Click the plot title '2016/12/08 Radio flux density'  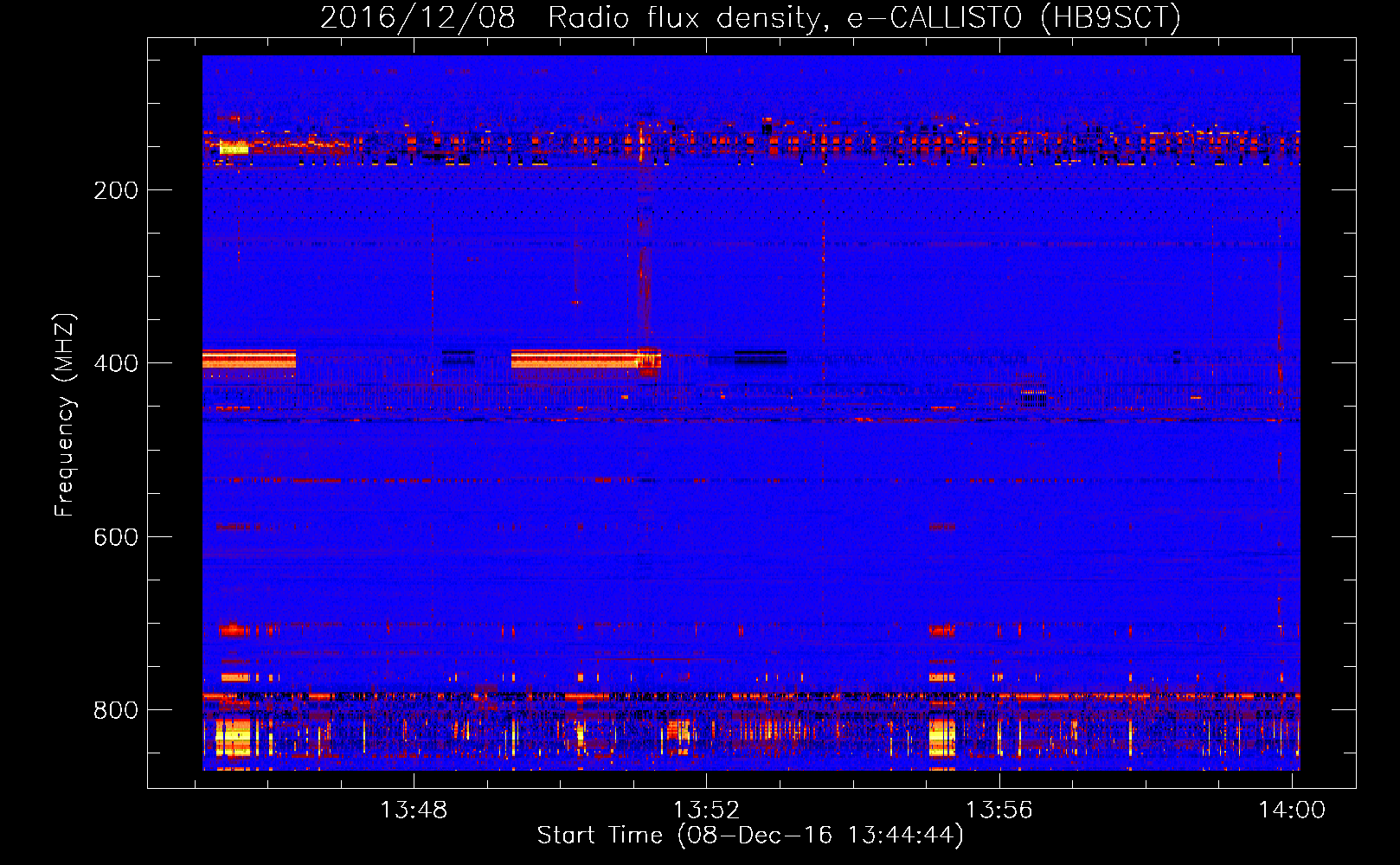[750, 18]
